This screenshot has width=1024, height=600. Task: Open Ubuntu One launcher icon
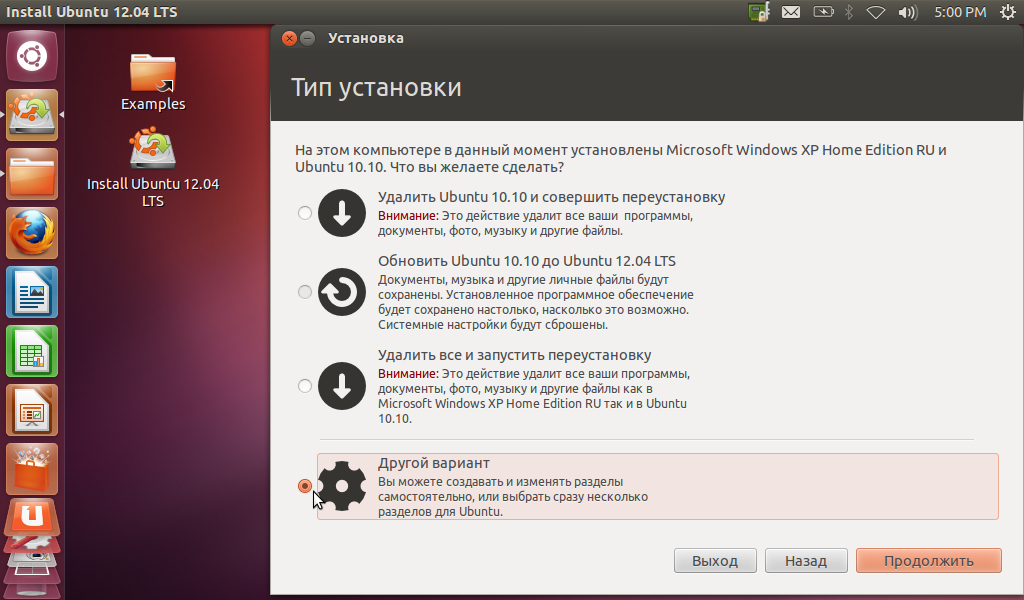click(32, 519)
